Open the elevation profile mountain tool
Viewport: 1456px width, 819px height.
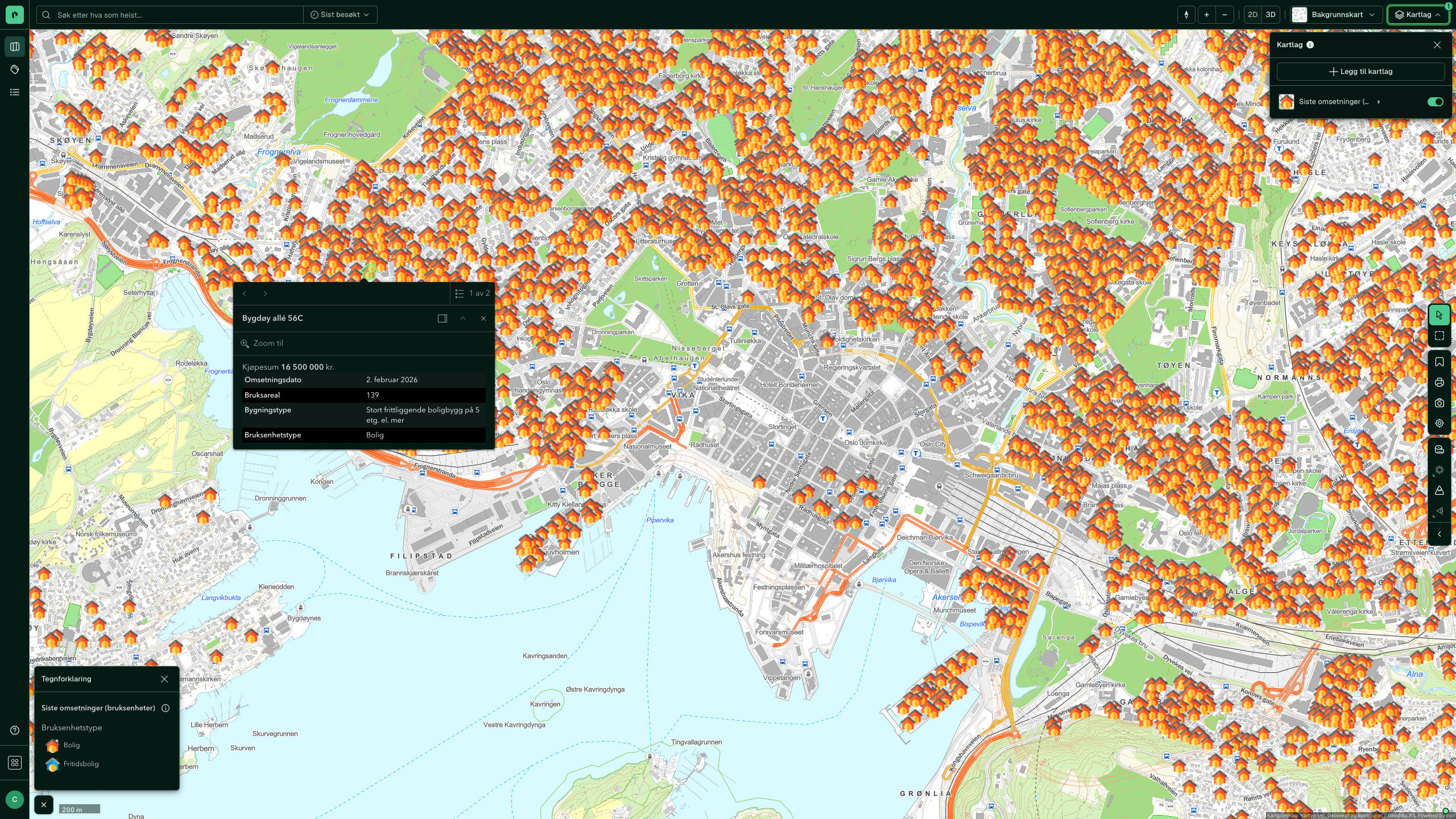tap(1440, 491)
